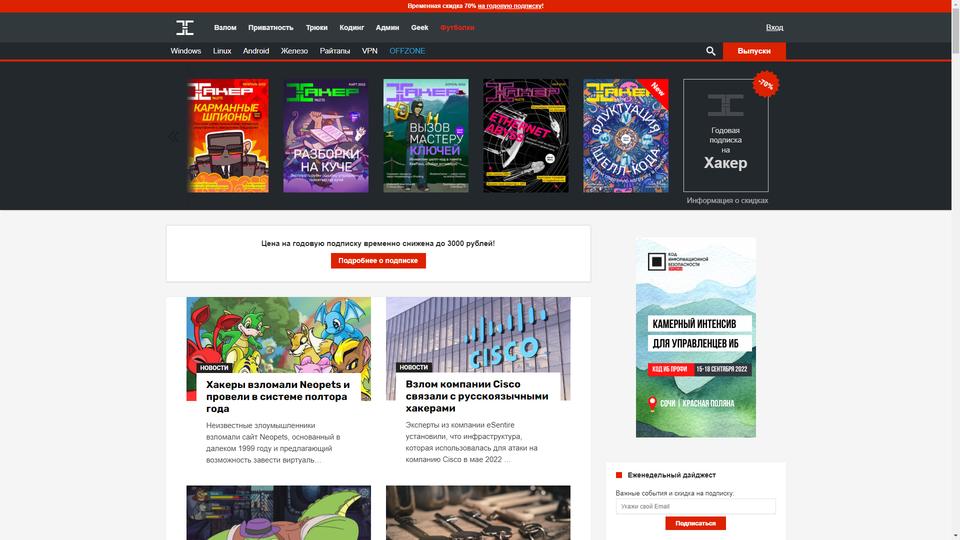Open search with the magnifier icon

click(x=710, y=51)
